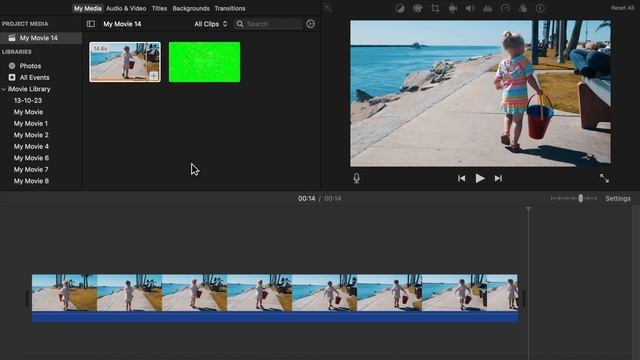Click the viewer preview of the girl walking
The height and width of the screenshot is (360, 640).
(480, 93)
